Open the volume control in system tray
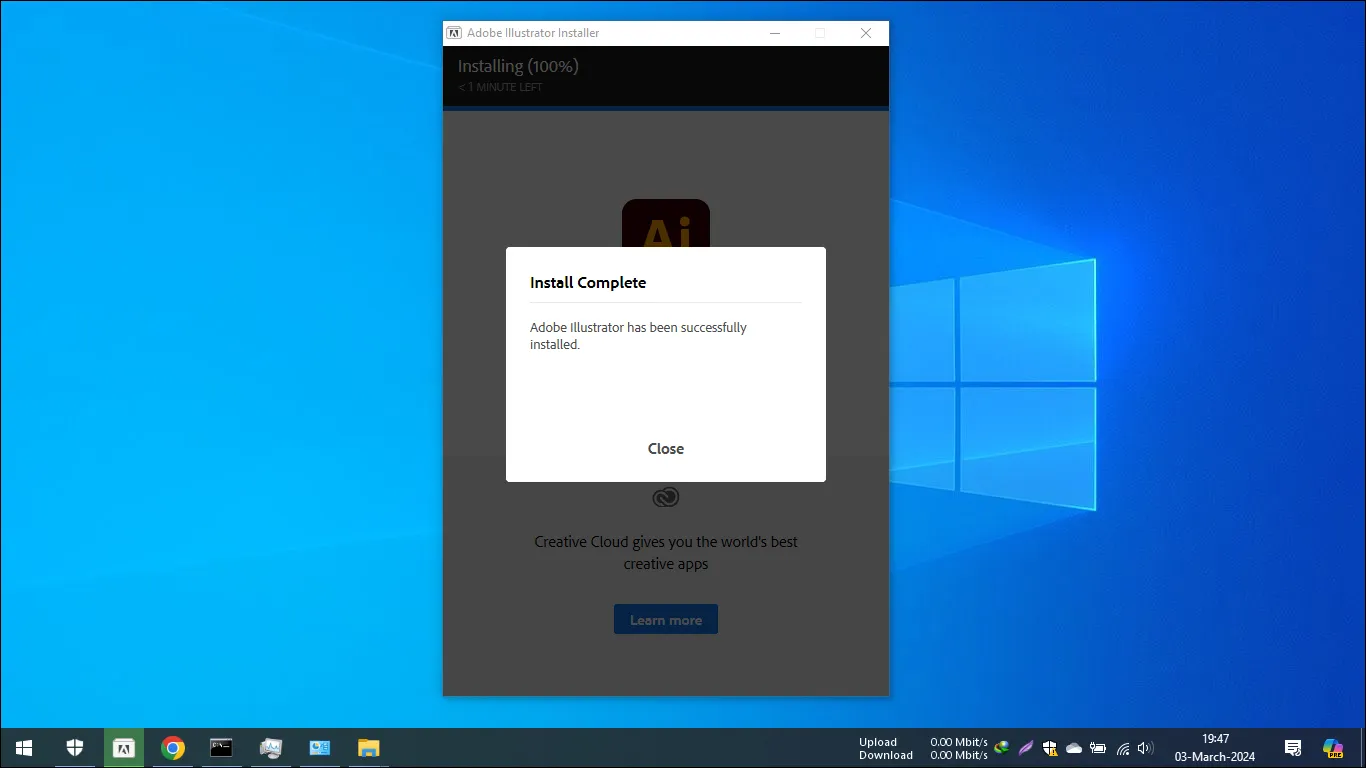 point(1145,748)
